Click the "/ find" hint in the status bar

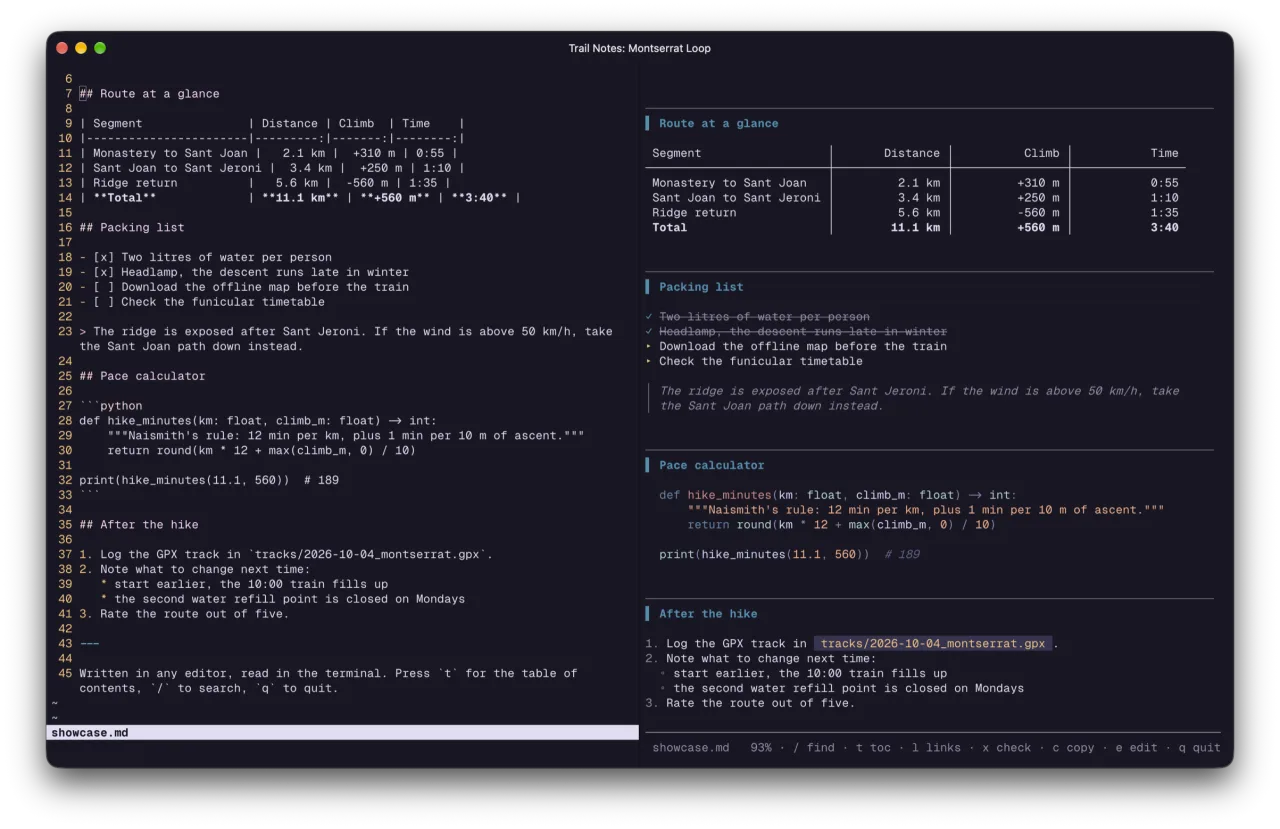tap(814, 748)
